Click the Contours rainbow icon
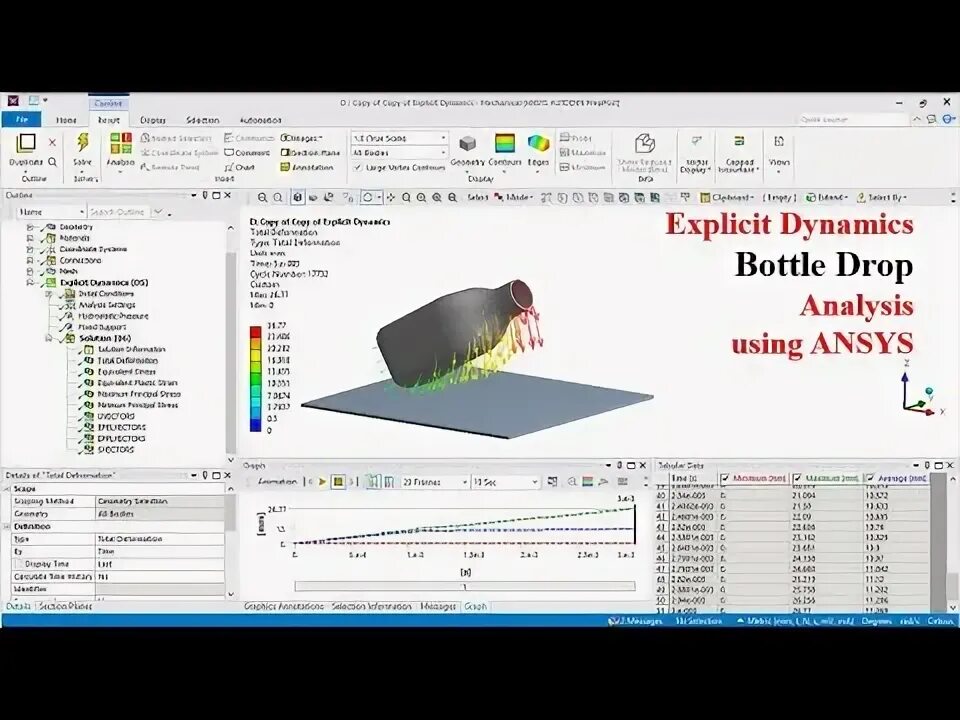Viewport: 960px width, 720px height. pos(505,144)
